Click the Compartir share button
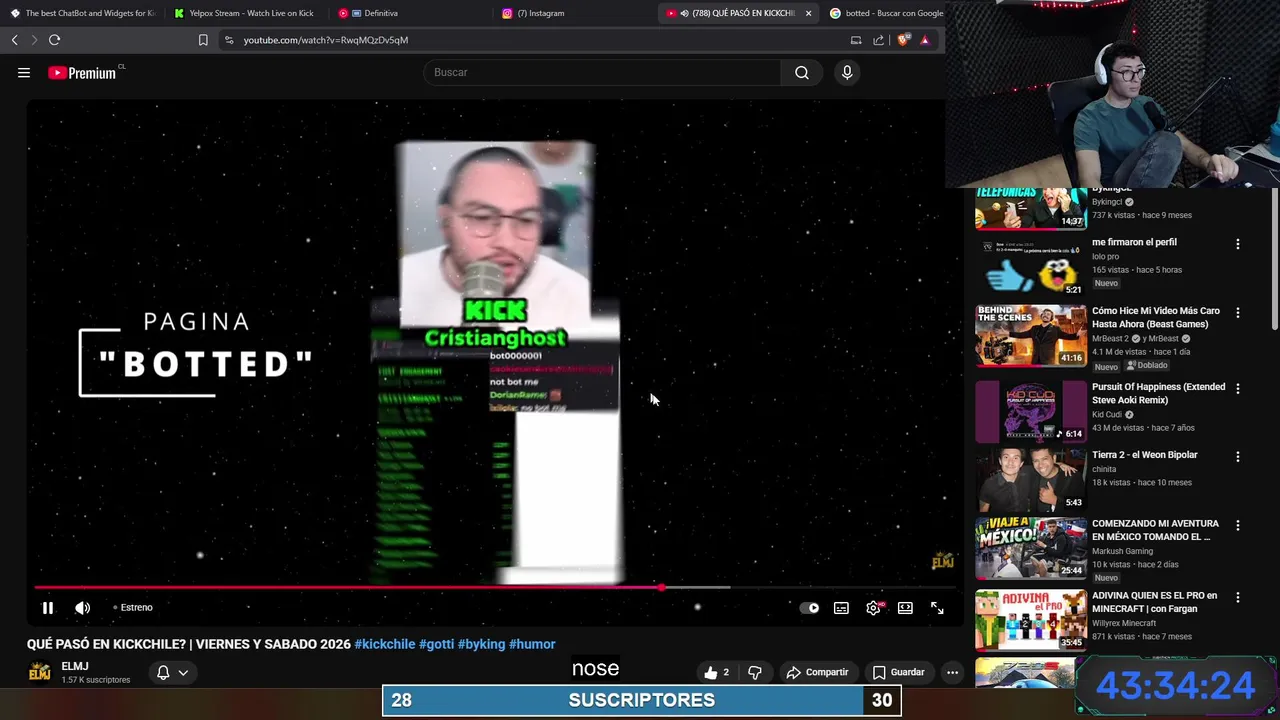 (817, 673)
